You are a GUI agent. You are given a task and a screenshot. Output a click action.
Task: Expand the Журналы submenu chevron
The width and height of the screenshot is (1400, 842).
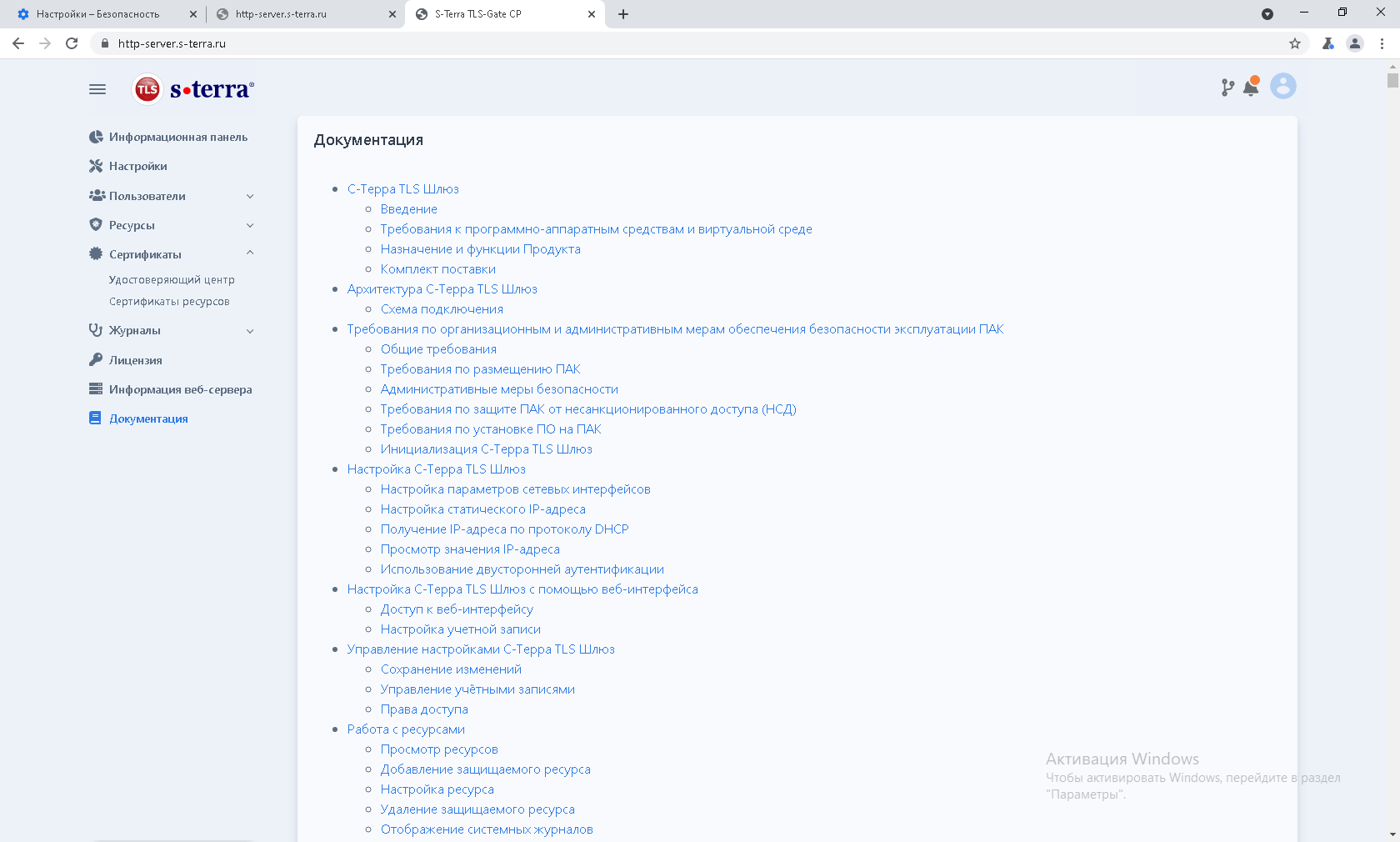click(x=250, y=331)
